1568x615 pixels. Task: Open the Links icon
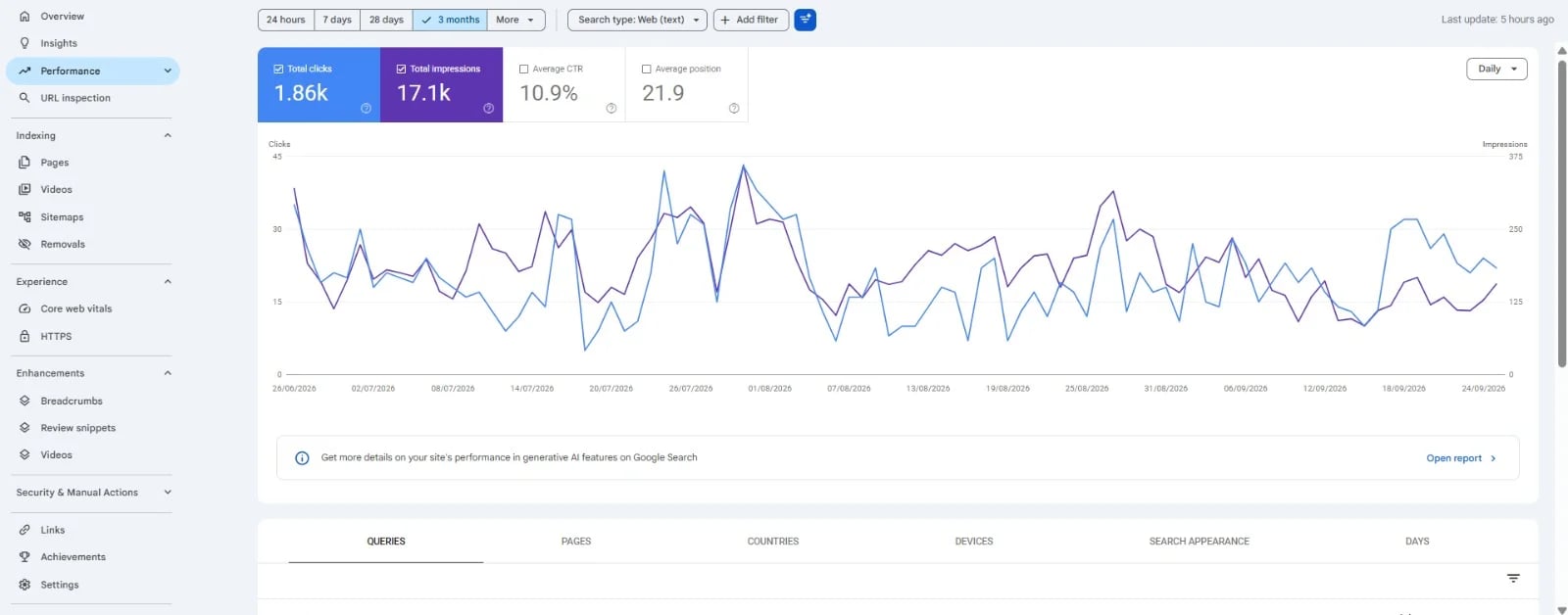pos(24,530)
